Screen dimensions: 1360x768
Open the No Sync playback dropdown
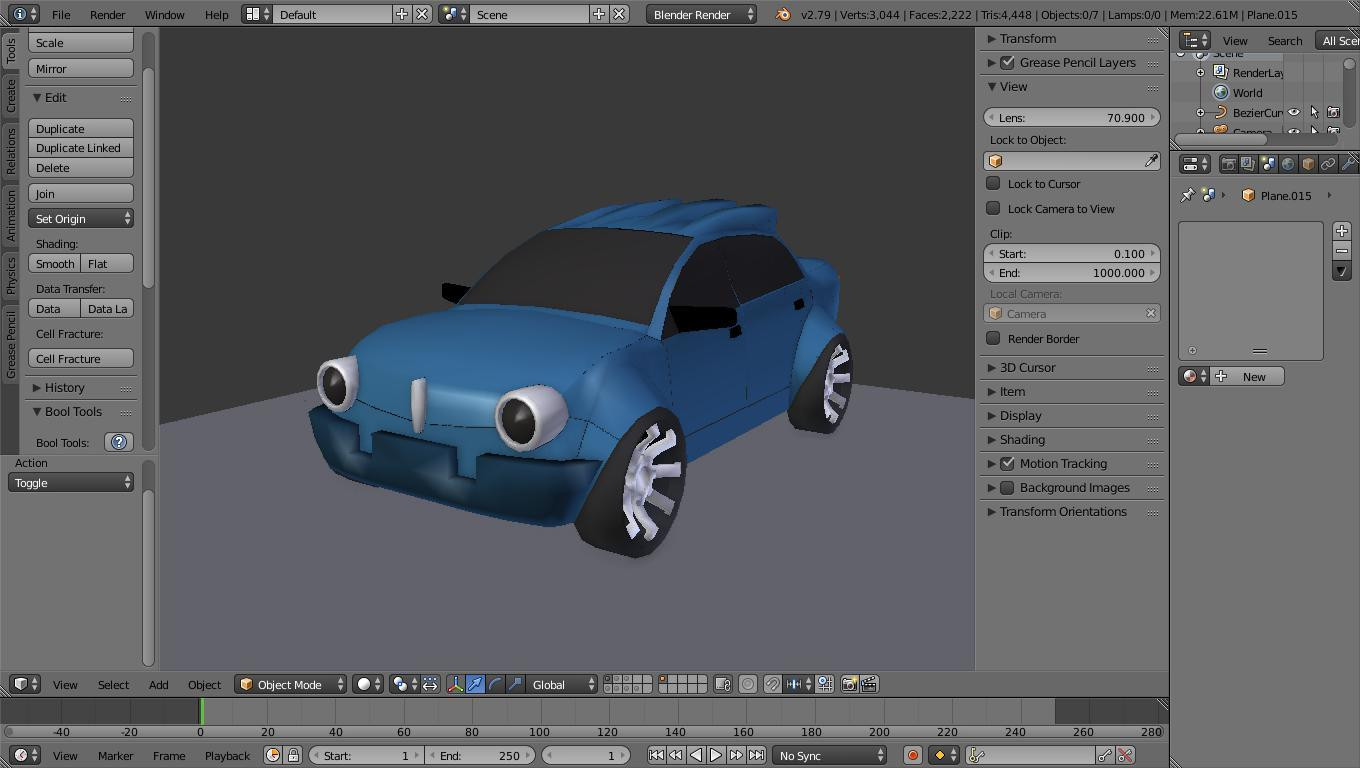tap(830, 755)
